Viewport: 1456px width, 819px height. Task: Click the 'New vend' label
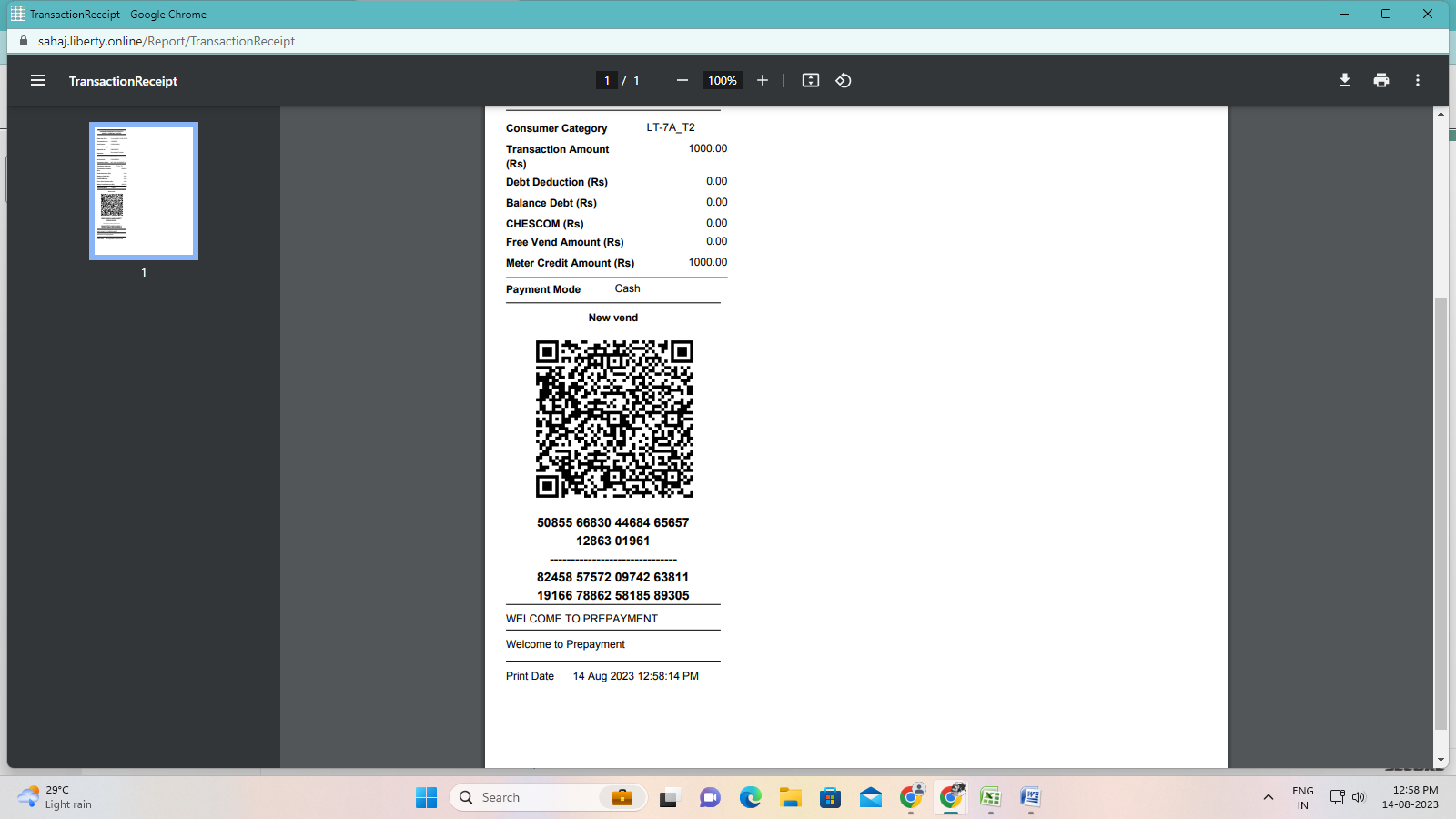coord(613,318)
